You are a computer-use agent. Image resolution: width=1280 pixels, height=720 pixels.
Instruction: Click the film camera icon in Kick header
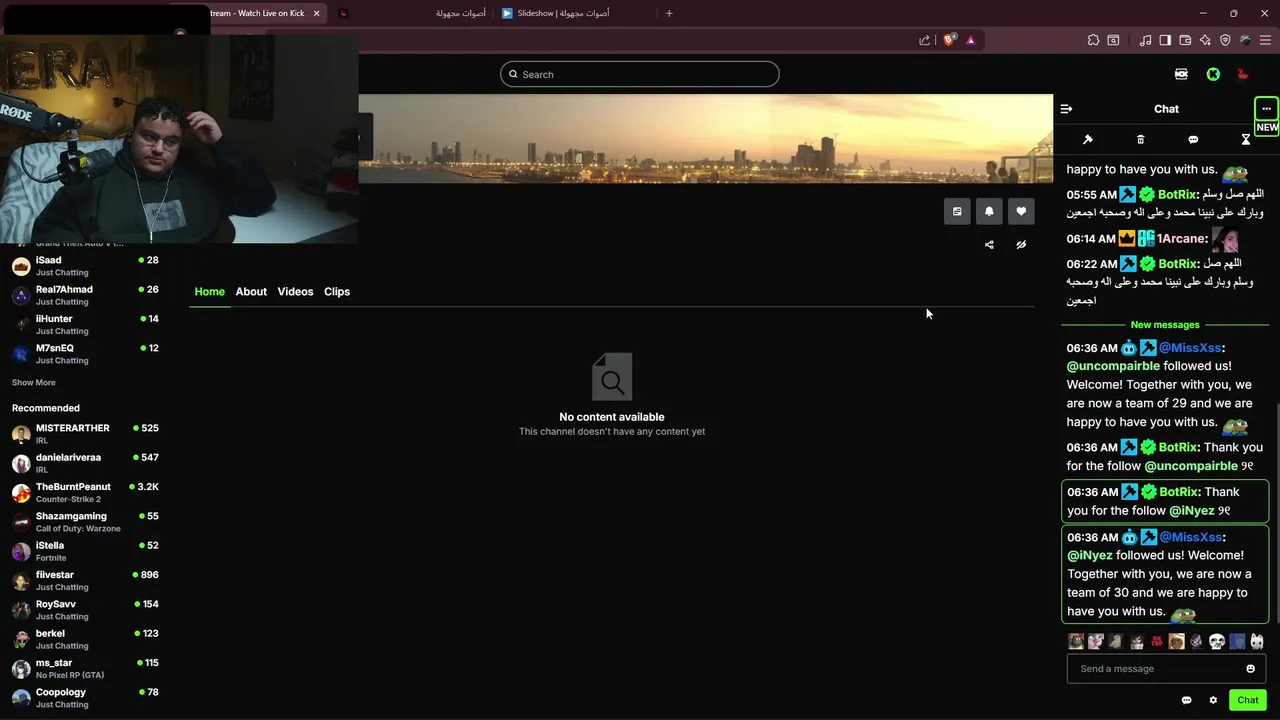1181,74
